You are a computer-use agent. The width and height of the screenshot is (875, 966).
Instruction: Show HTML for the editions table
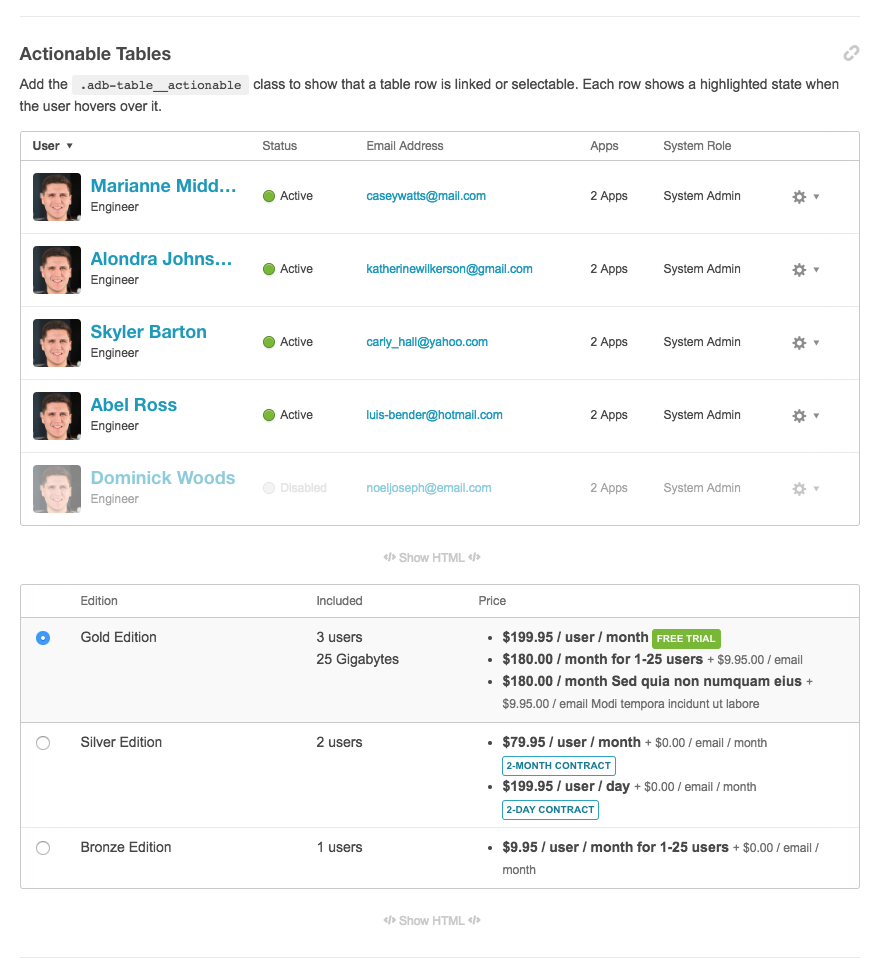[432, 921]
